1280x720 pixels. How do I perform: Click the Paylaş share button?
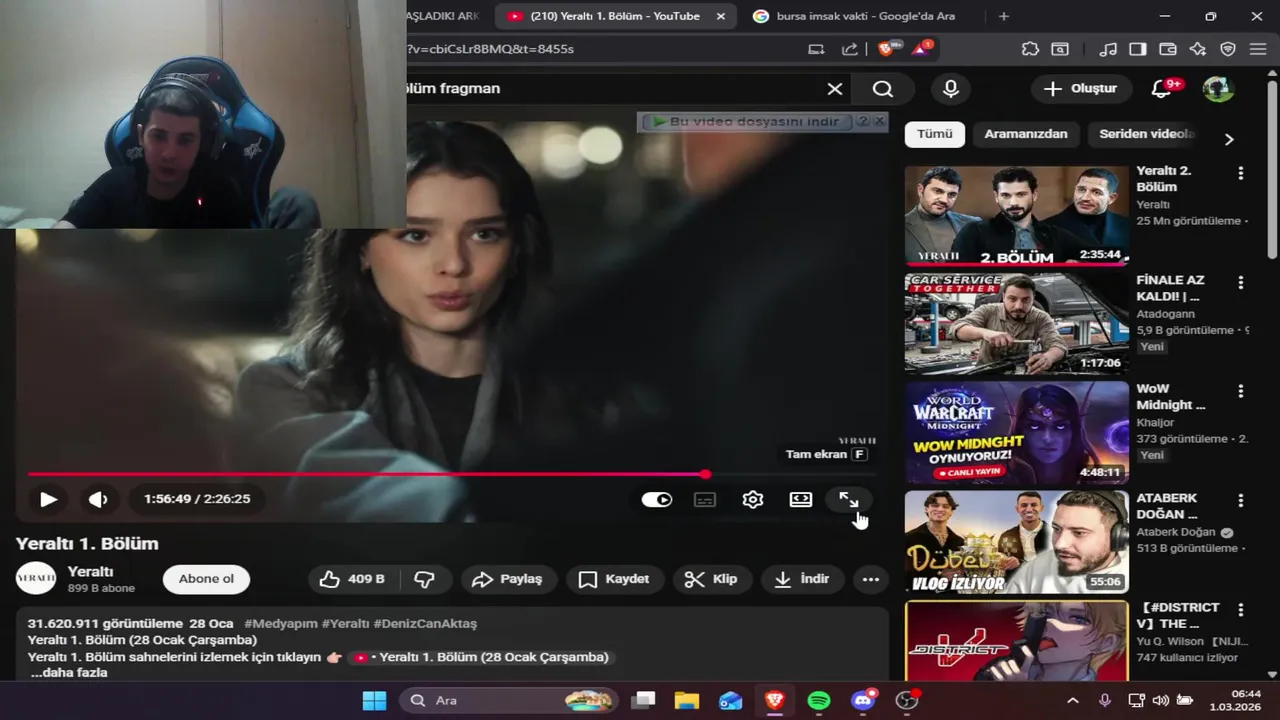tap(507, 579)
